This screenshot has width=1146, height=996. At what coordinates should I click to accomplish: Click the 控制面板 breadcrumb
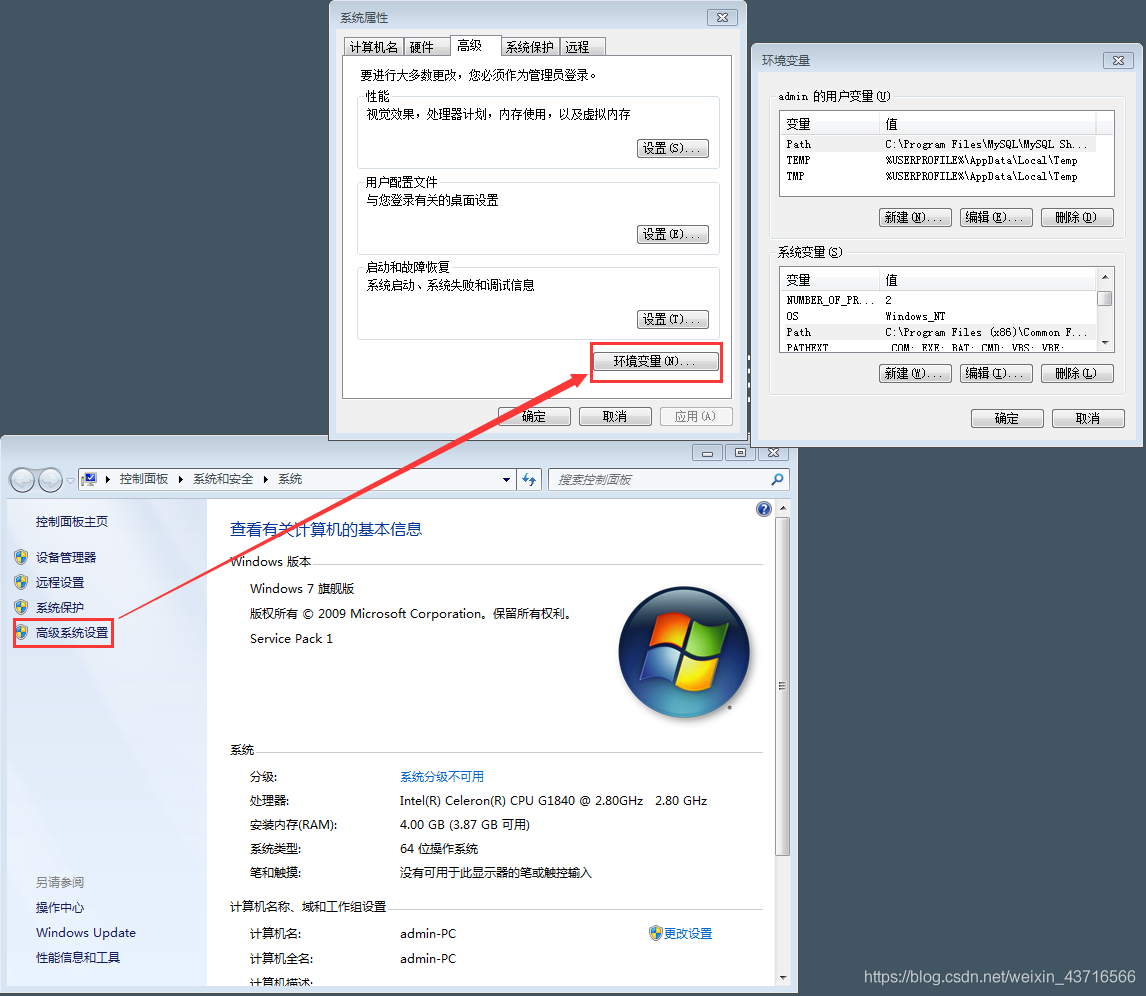point(144,479)
